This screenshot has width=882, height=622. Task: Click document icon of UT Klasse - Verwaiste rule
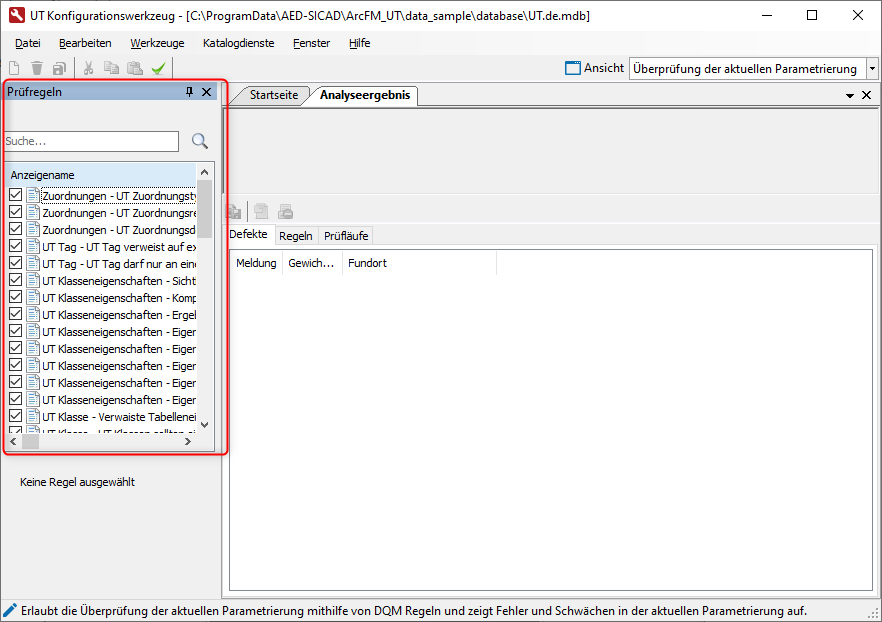click(x=33, y=416)
